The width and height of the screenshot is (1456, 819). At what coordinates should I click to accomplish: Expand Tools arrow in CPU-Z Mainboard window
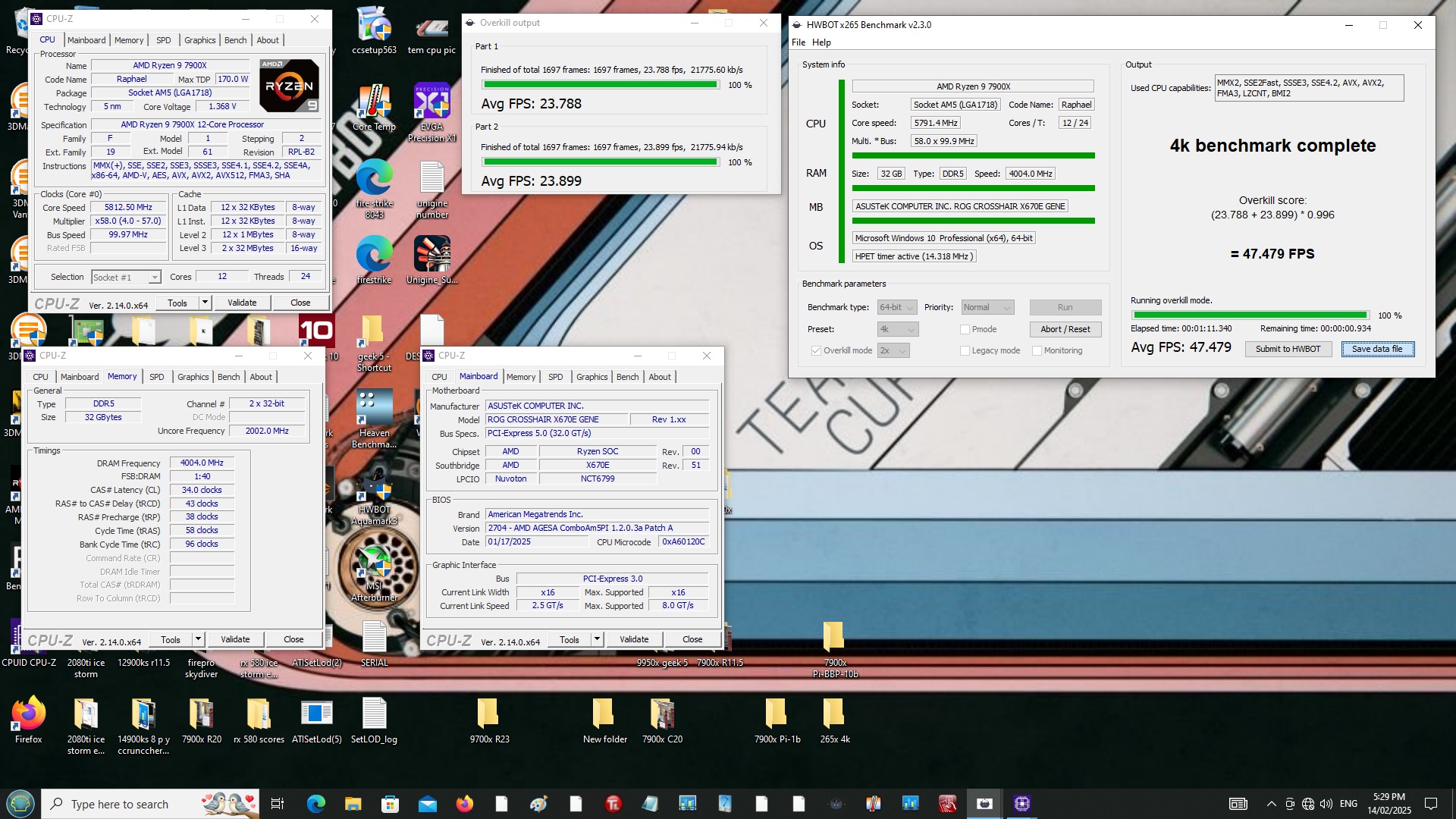coord(597,639)
